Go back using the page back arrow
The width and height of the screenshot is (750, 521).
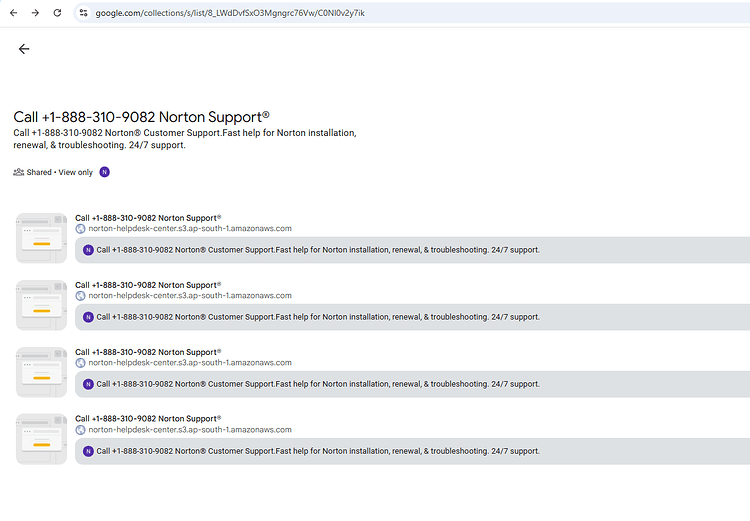[x=24, y=49]
